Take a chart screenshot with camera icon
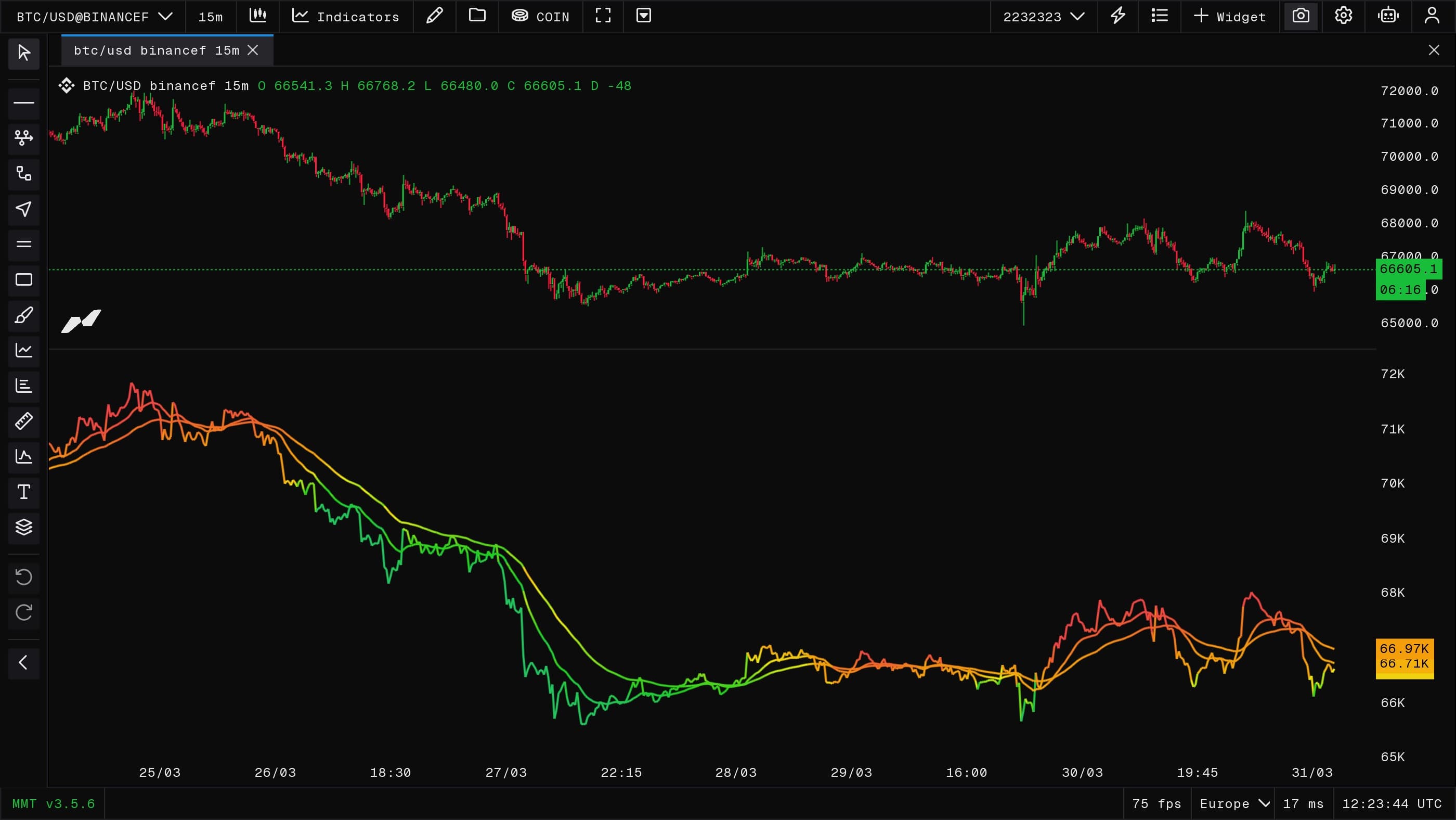1456x820 pixels. click(x=1301, y=17)
